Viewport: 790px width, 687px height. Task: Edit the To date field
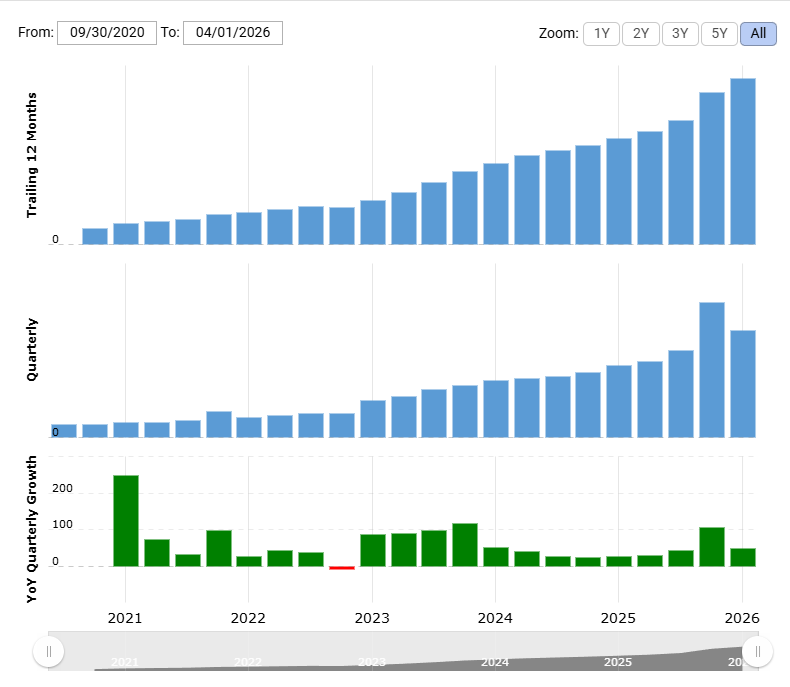coord(233,33)
